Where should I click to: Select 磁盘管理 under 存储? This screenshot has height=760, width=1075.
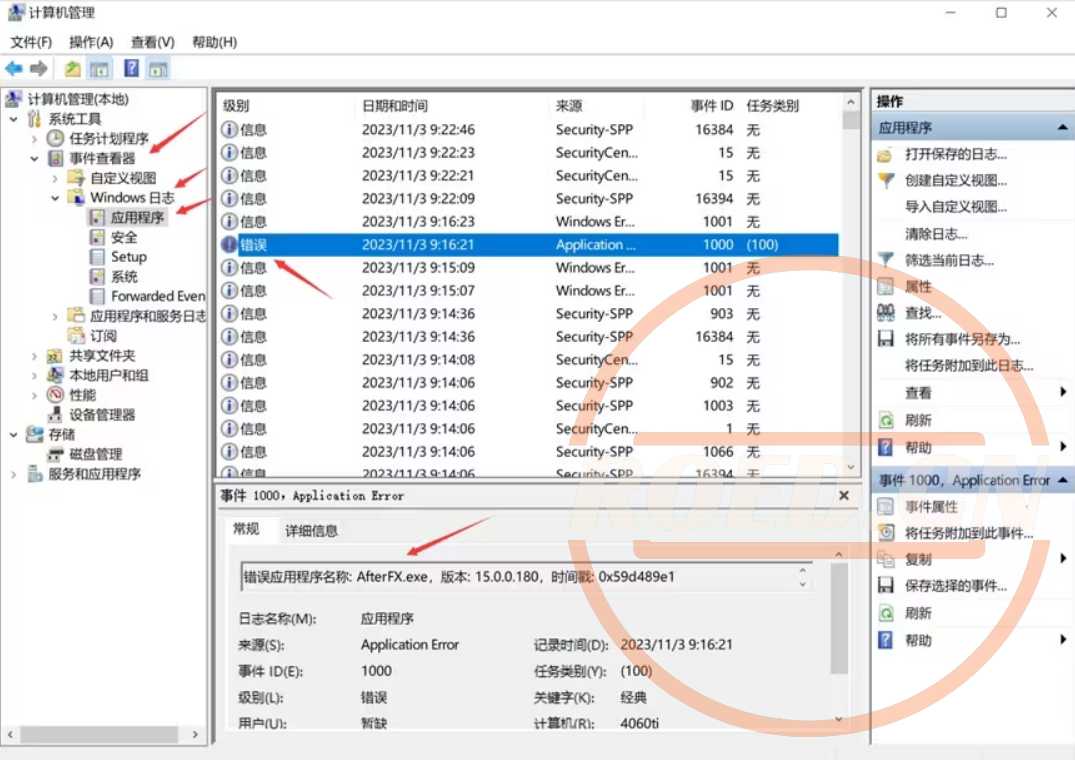point(95,454)
